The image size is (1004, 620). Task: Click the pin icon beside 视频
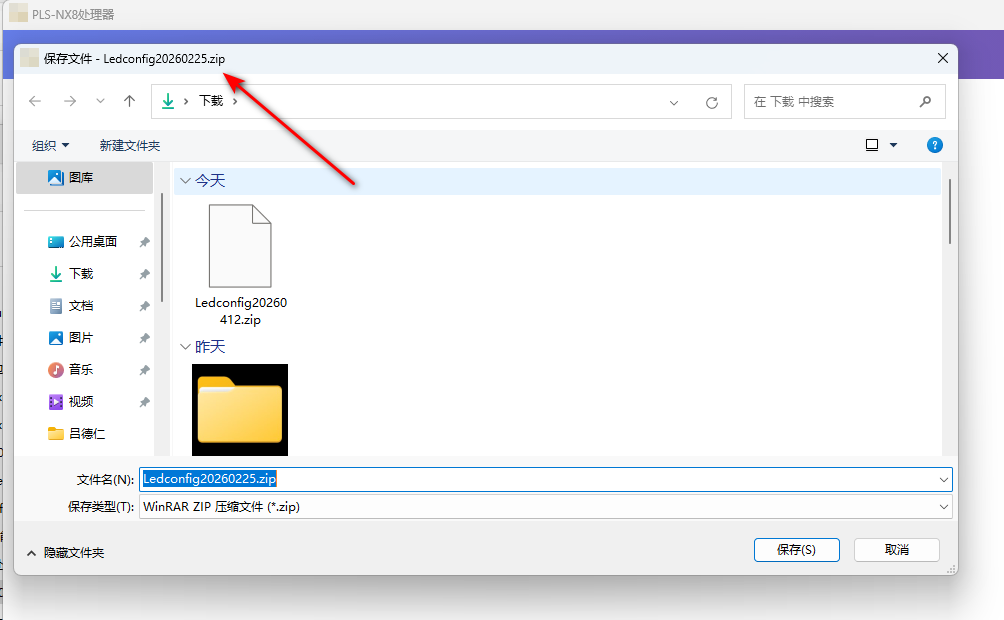(x=145, y=402)
